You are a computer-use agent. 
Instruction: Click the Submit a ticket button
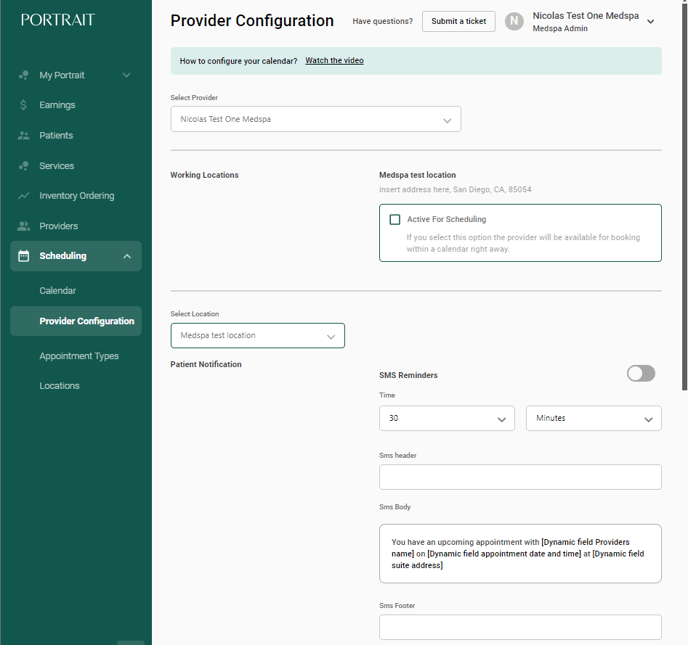459,21
